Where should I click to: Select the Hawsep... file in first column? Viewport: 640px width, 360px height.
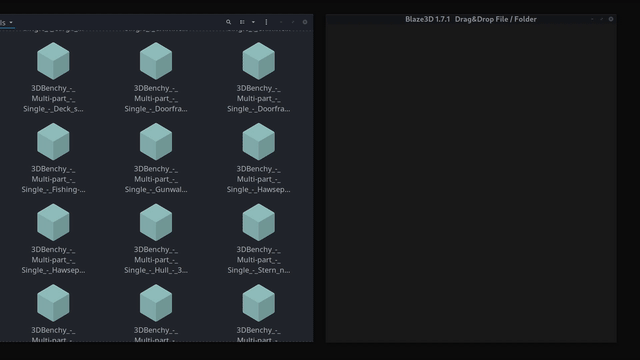[53, 239]
